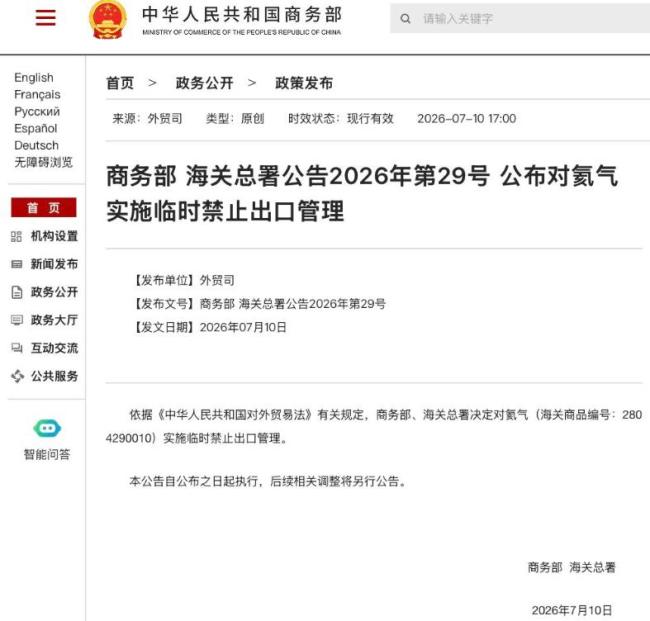This screenshot has height=621, width=650.
Task: Click the 【发布文号】 line
Action: [x=258, y=304]
